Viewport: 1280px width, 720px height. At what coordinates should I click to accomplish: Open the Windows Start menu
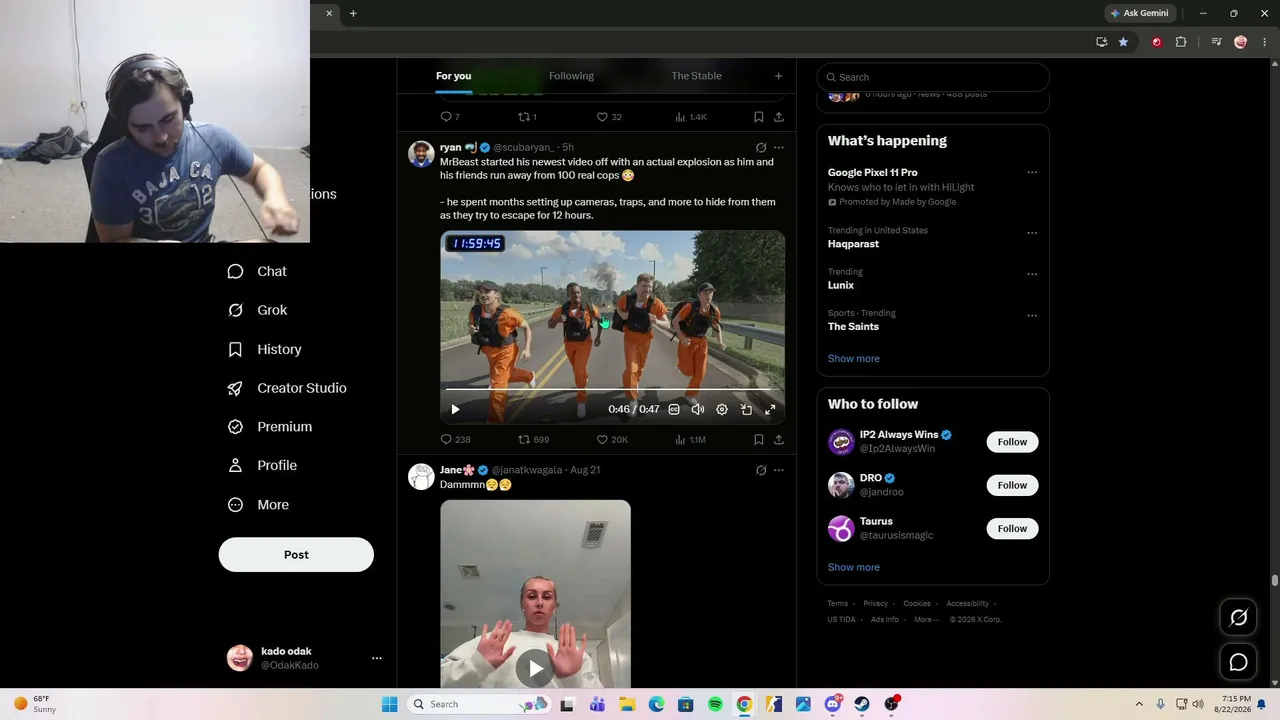coord(389,704)
